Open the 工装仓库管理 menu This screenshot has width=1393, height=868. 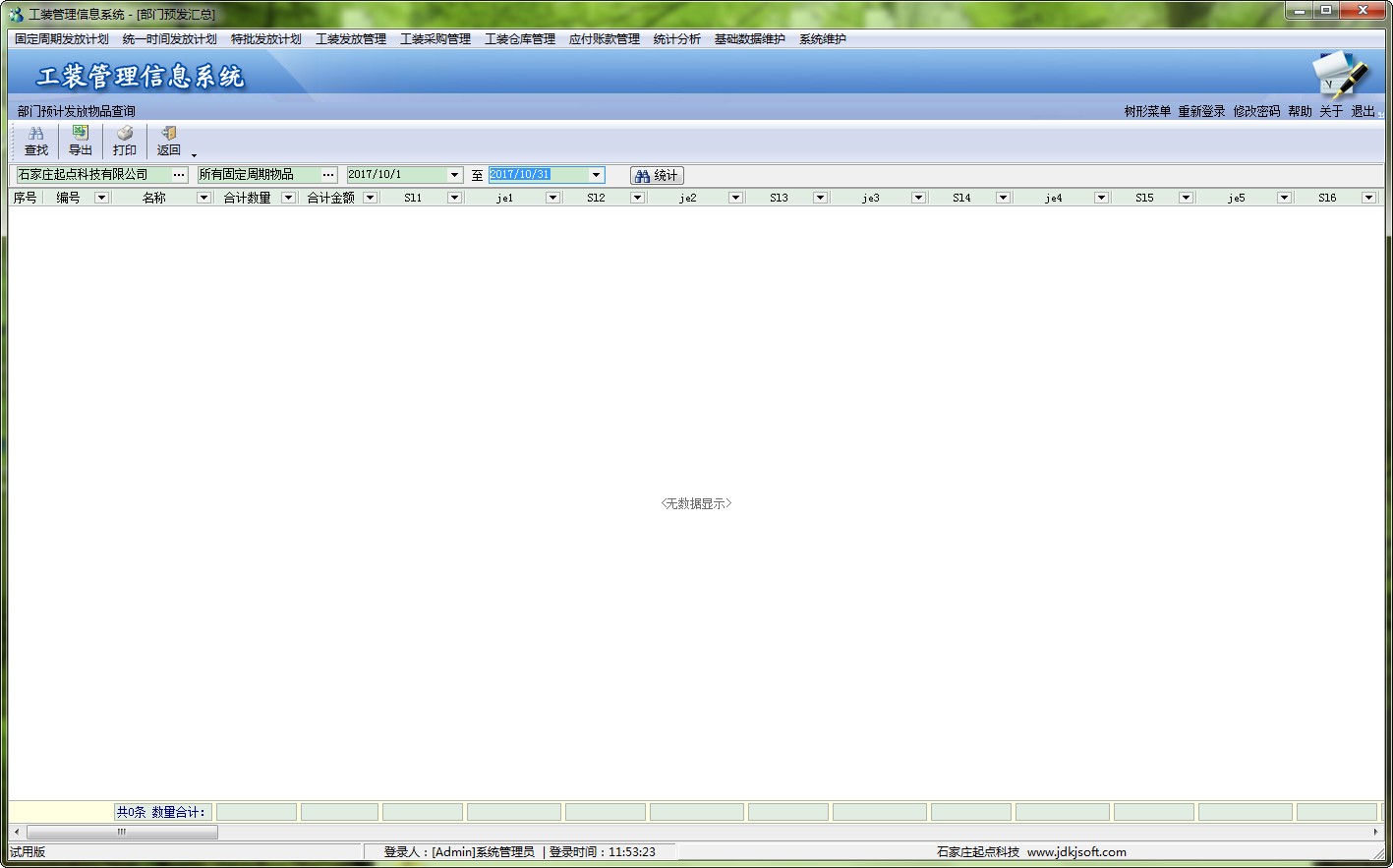[519, 39]
